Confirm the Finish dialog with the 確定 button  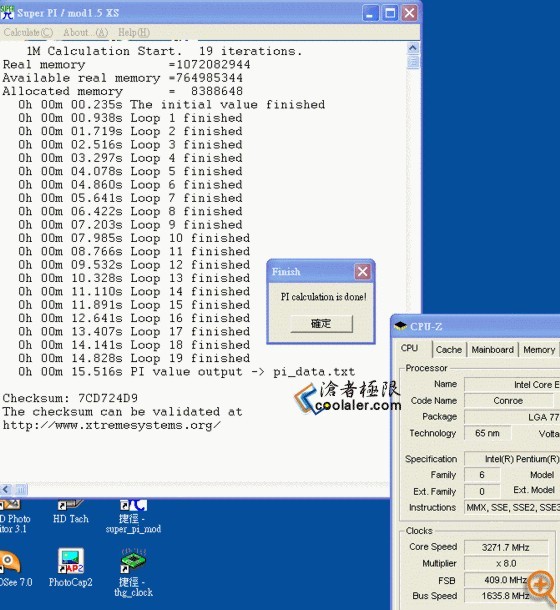coord(321,324)
